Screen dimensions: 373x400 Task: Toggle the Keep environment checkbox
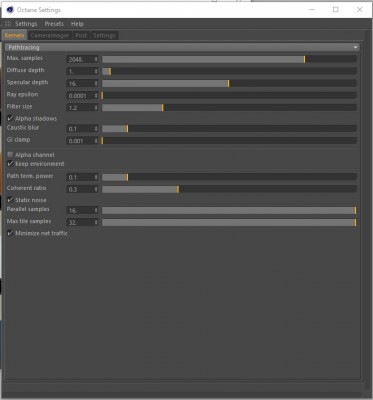(10, 164)
